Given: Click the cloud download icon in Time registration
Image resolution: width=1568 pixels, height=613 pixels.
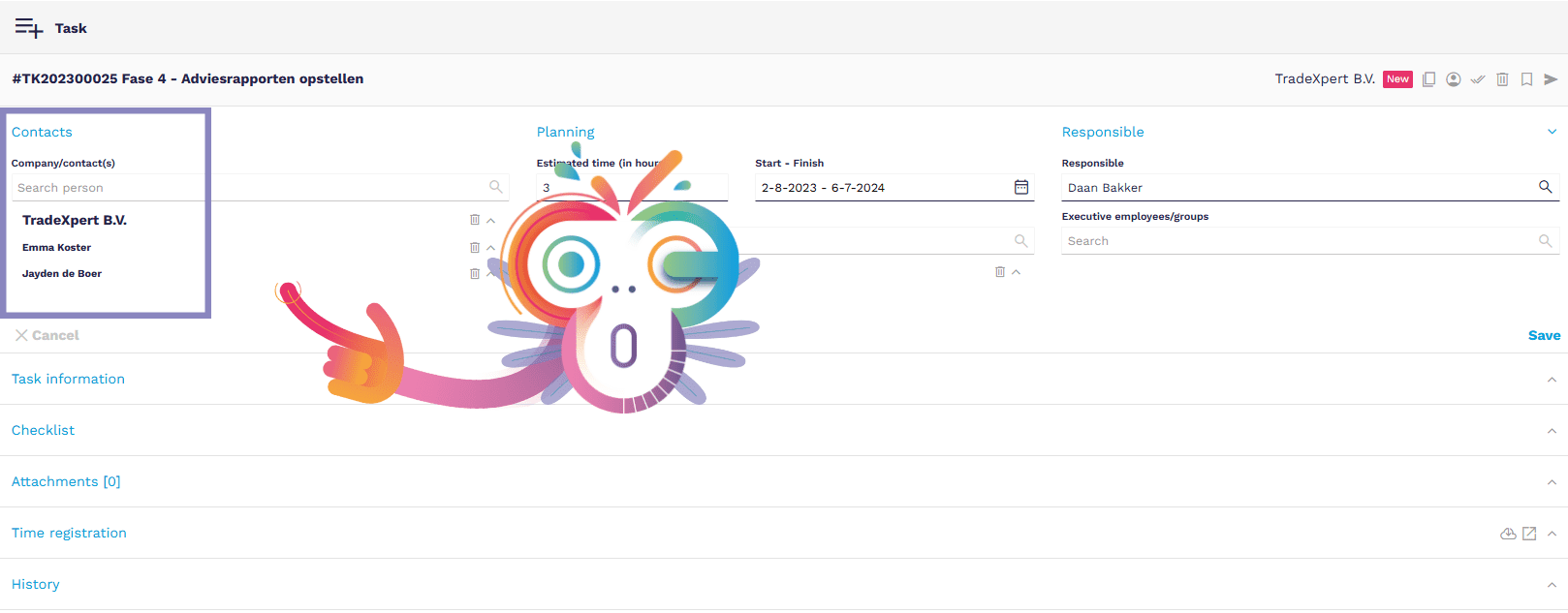Looking at the screenshot, I should pyautogui.click(x=1508, y=534).
